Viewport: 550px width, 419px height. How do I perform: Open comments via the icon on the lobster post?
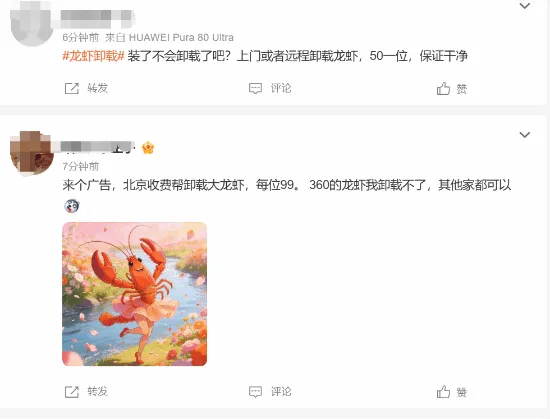[x=255, y=392]
